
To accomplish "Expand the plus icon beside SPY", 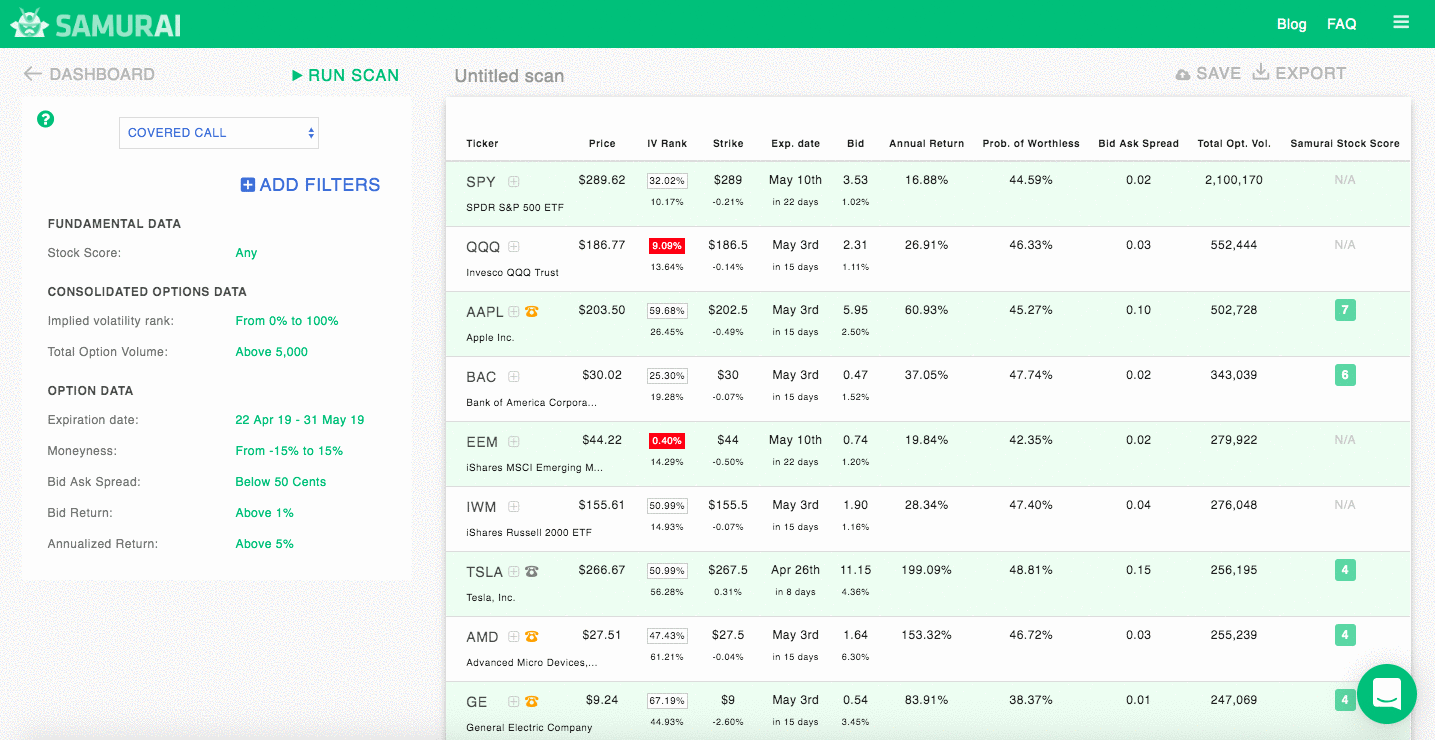I will point(514,182).
